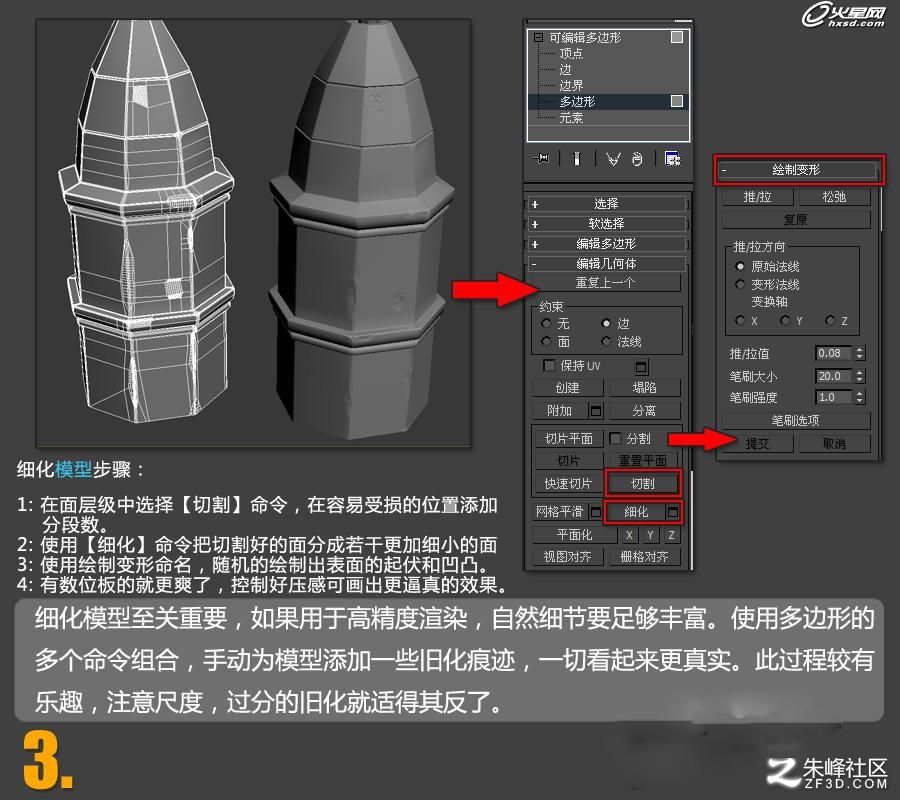This screenshot has height=800, width=900.
Task: Click the 分离 button
Action: pyautogui.click(x=645, y=411)
